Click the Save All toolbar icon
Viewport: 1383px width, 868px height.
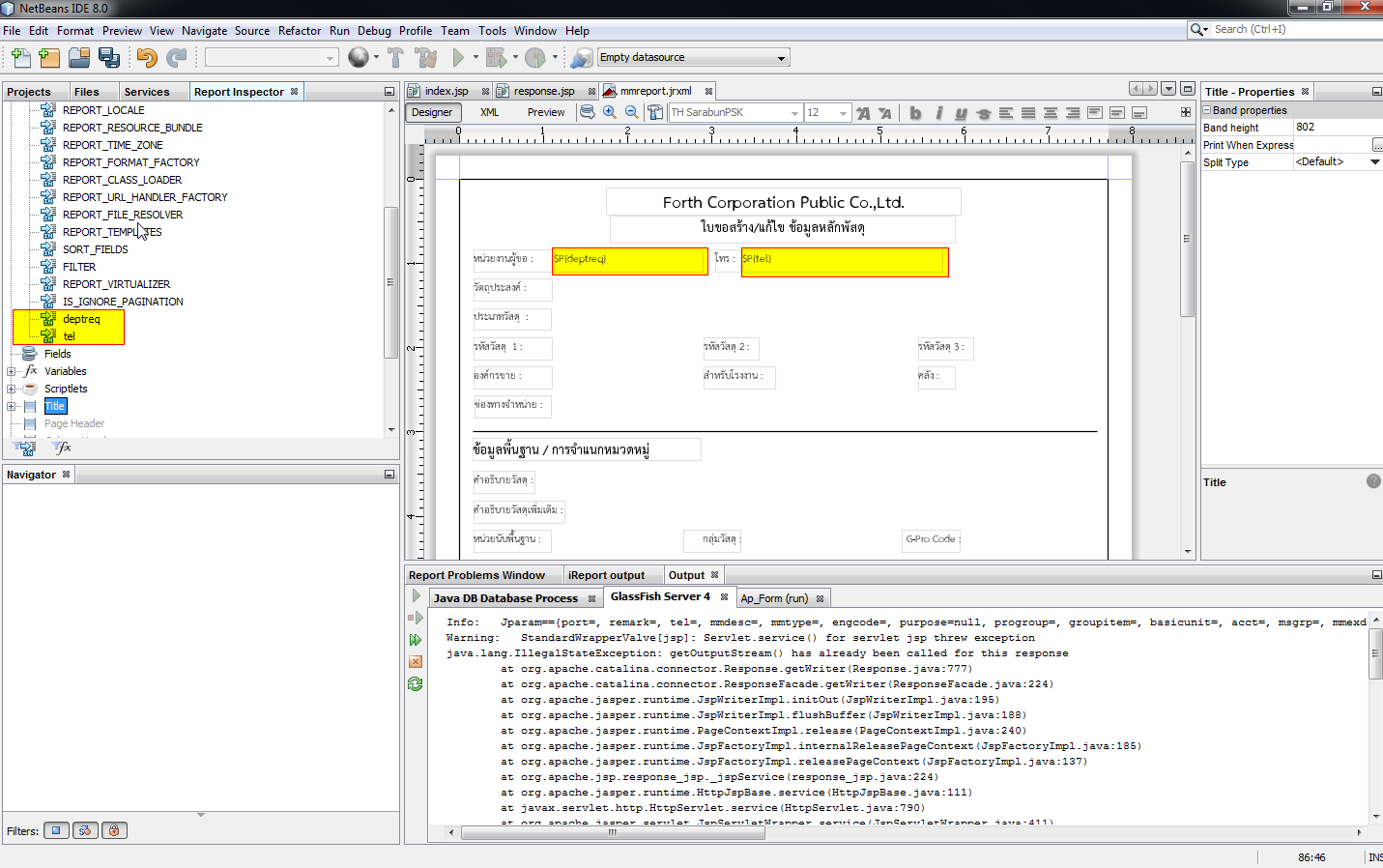[x=109, y=58]
